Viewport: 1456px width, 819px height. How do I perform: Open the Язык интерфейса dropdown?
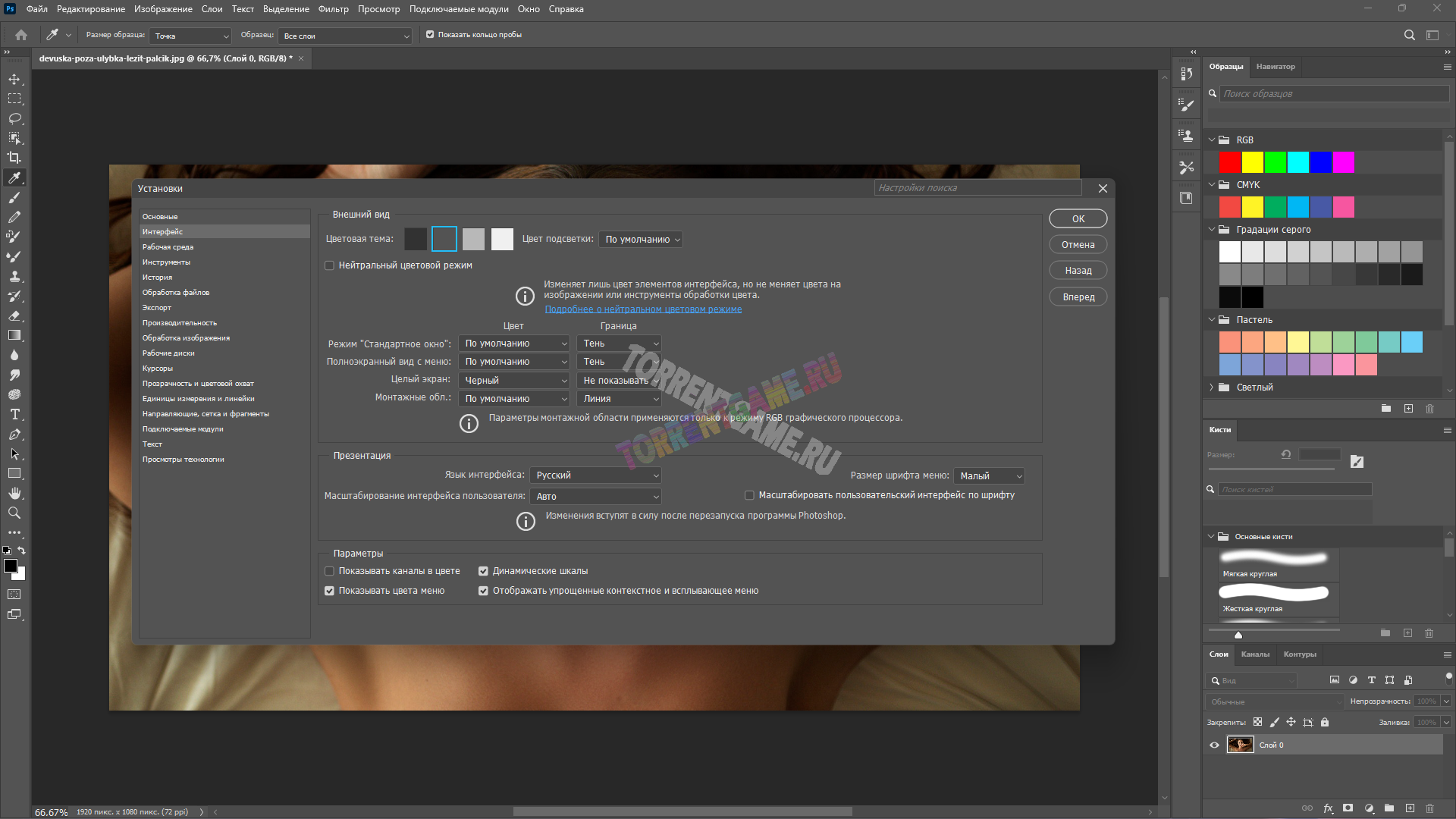click(595, 475)
